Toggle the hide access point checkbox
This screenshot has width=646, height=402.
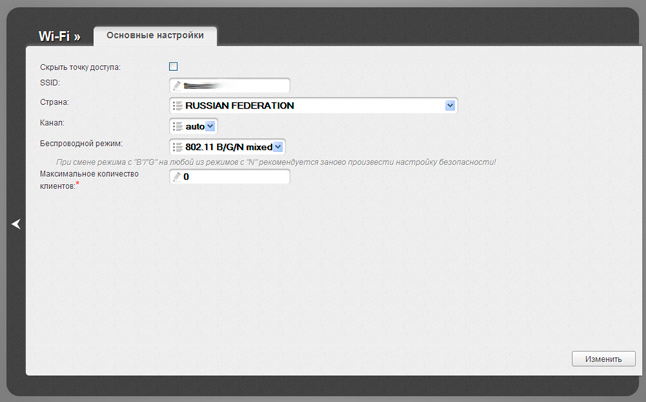[x=173, y=66]
